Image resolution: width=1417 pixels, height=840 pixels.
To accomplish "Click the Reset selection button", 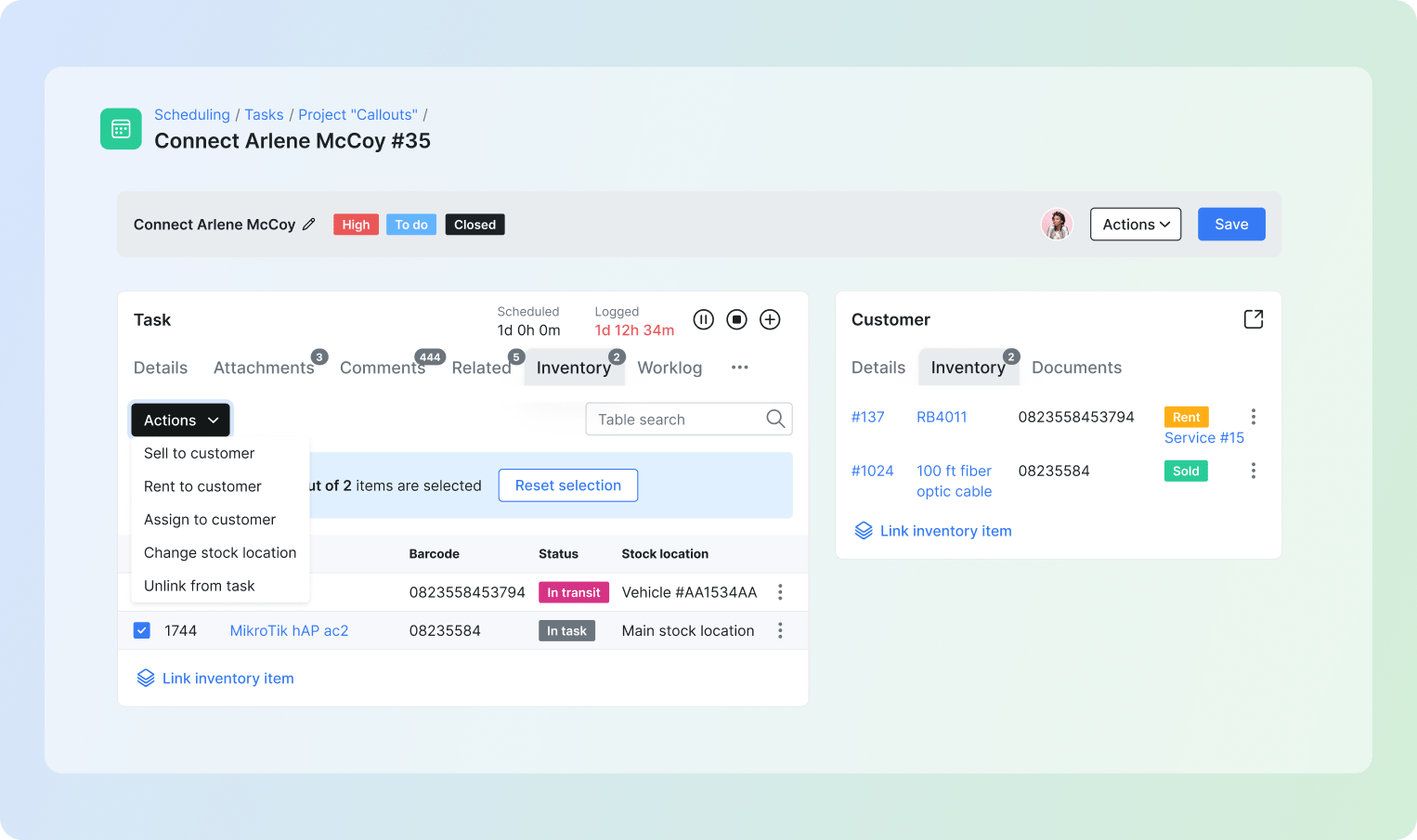I will click(x=567, y=485).
